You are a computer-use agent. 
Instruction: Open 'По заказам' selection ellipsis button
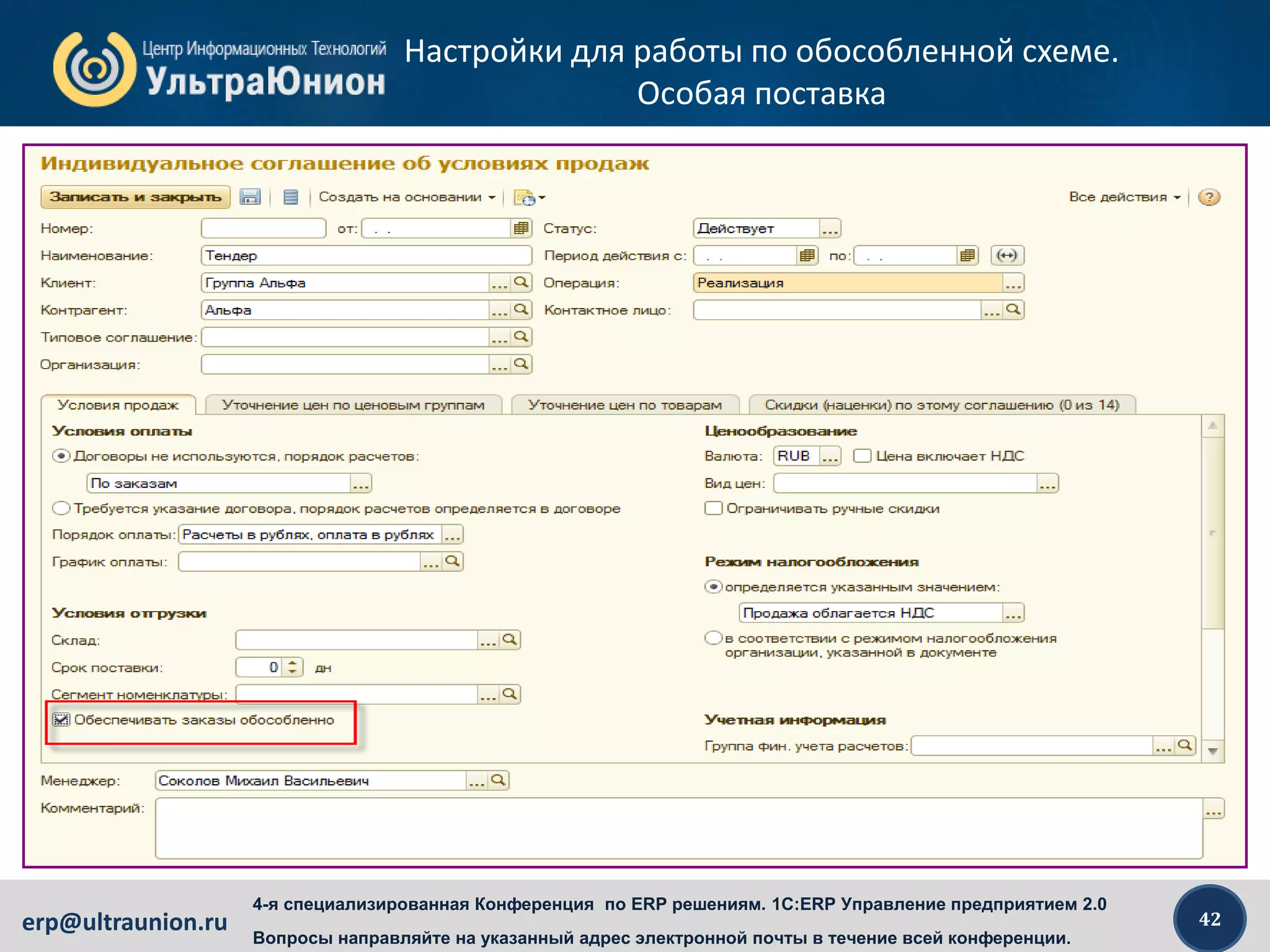point(361,483)
